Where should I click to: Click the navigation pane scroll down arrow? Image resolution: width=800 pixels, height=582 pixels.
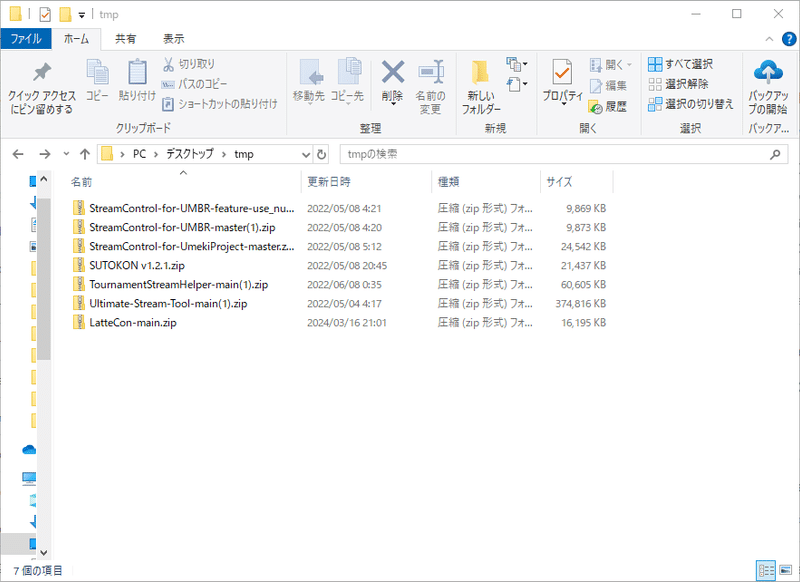43,552
